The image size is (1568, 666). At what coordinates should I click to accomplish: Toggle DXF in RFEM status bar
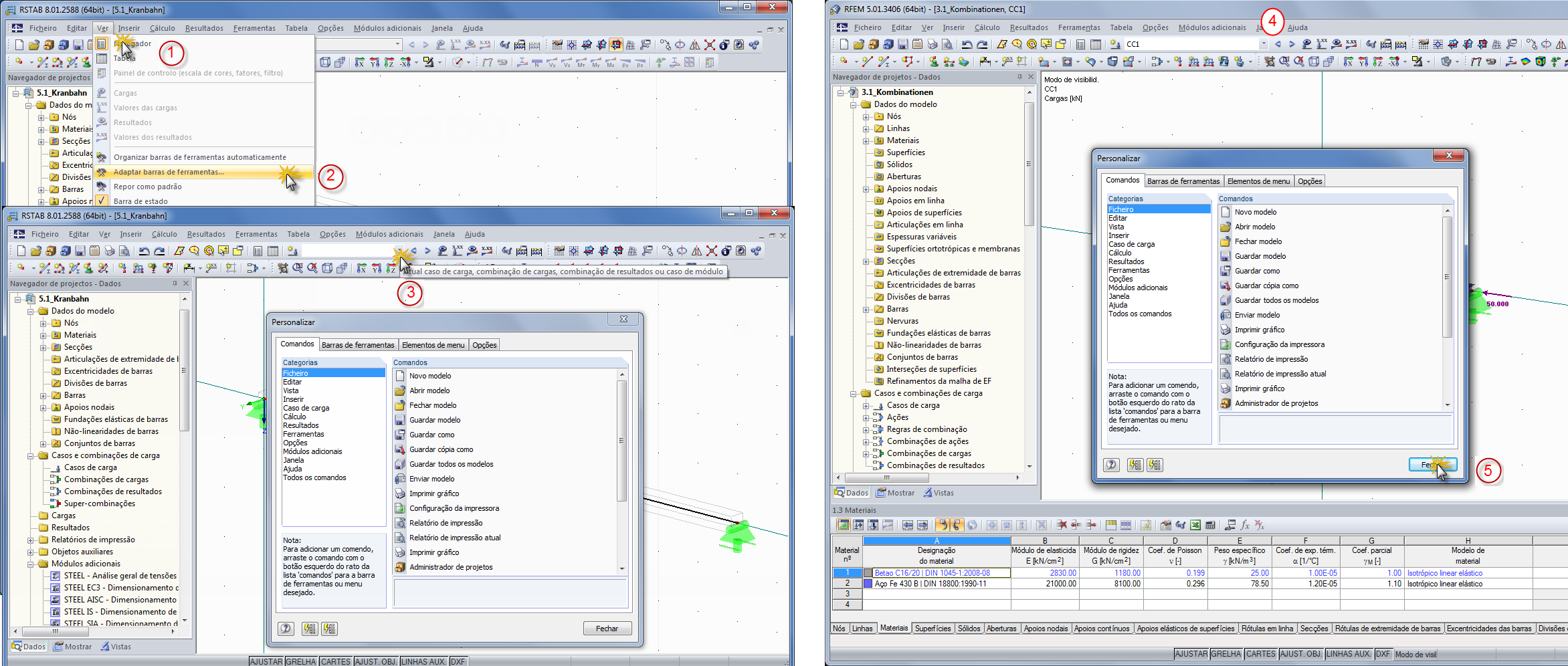point(1383,654)
